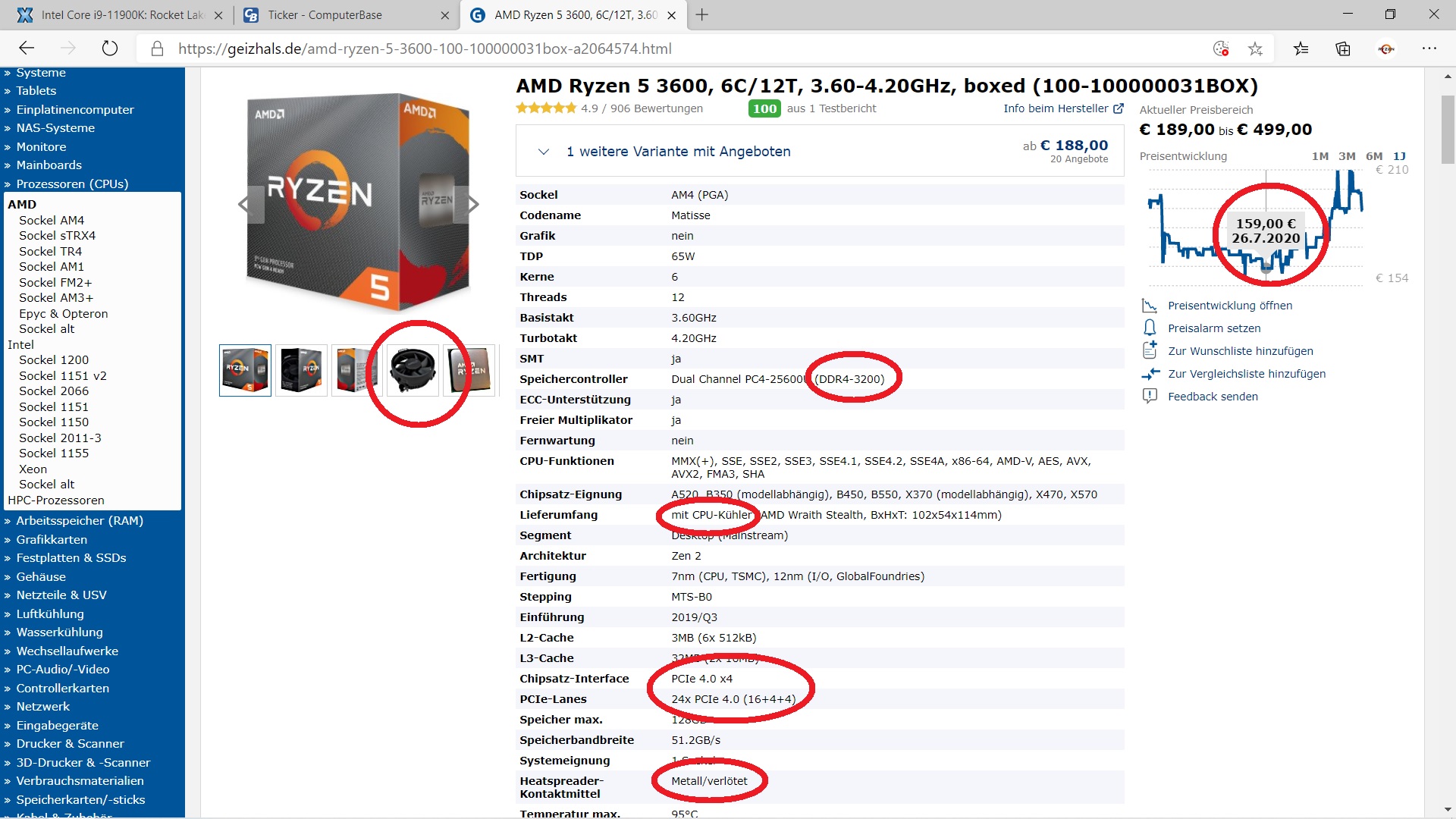Viewport: 1456px width, 819px height.
Task: Show next product image arrow
Action: click(472, 204)
